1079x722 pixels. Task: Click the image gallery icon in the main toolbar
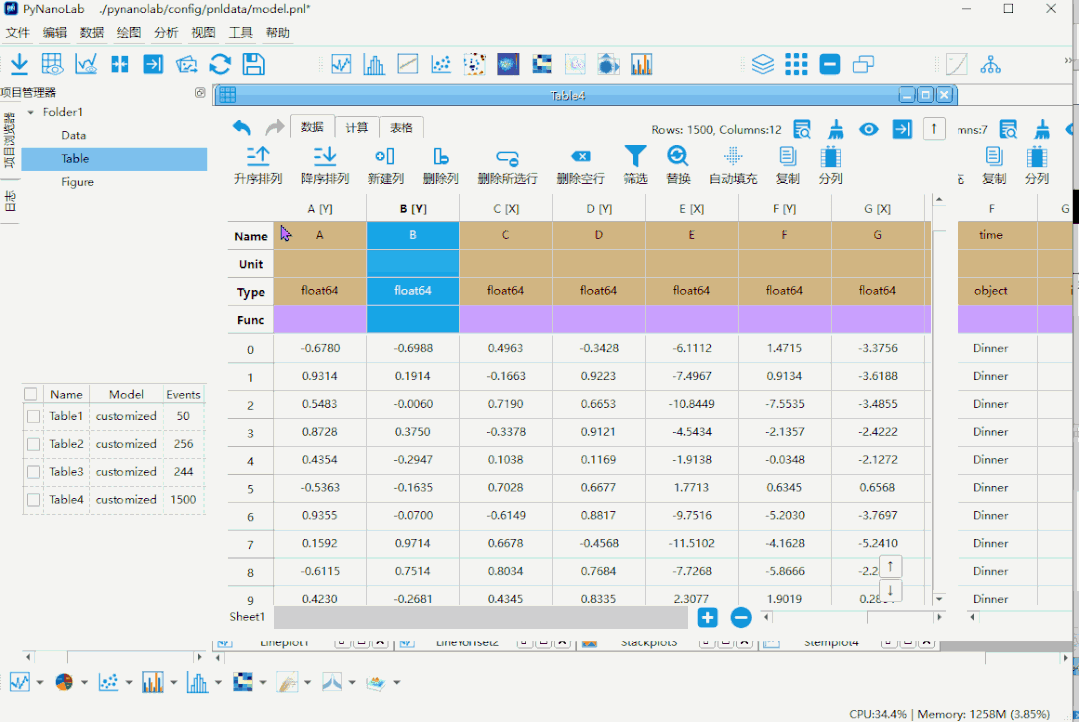[x=186, y=64]
